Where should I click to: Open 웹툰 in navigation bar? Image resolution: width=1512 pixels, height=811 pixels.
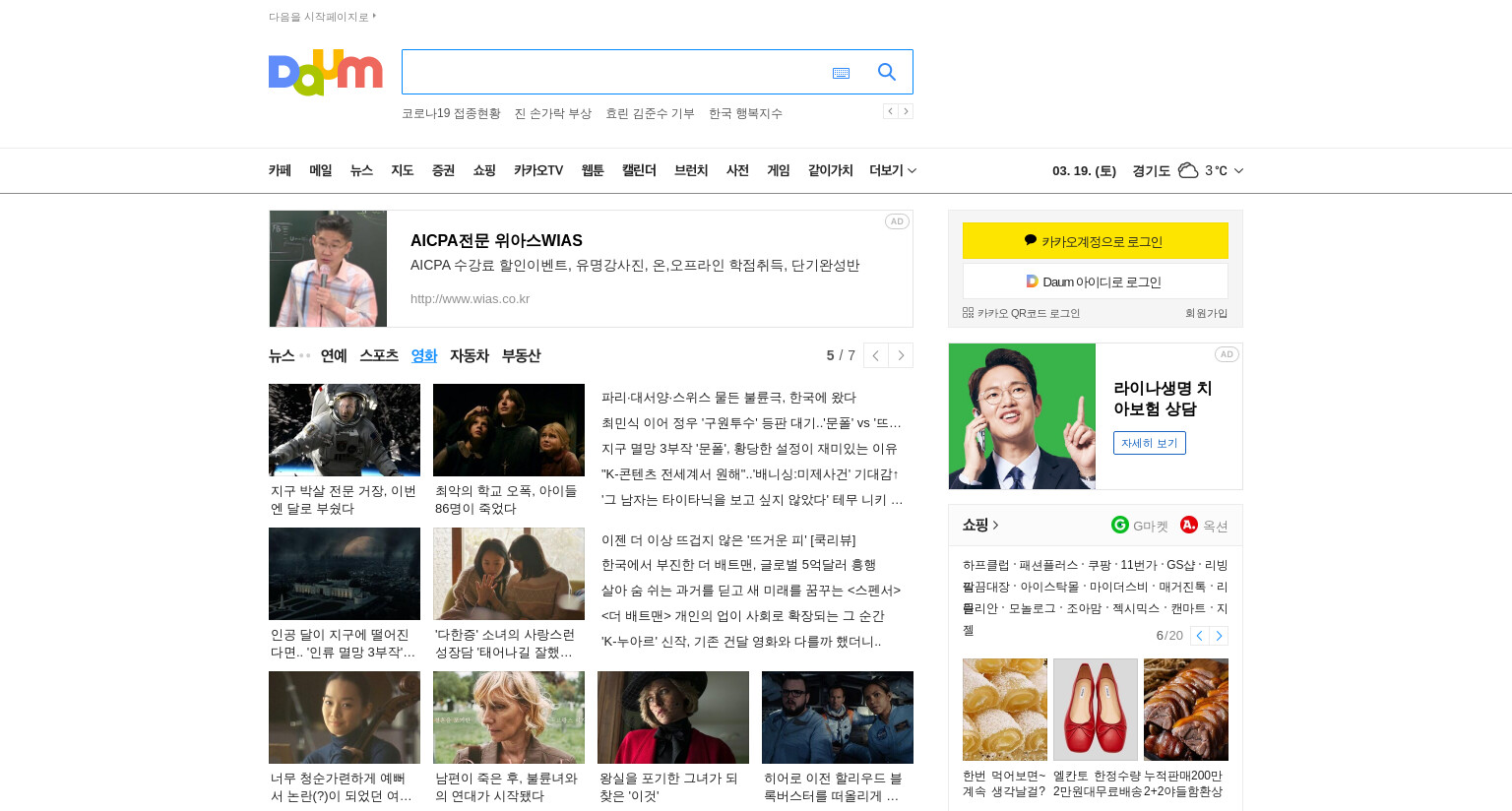click(593, 170)
